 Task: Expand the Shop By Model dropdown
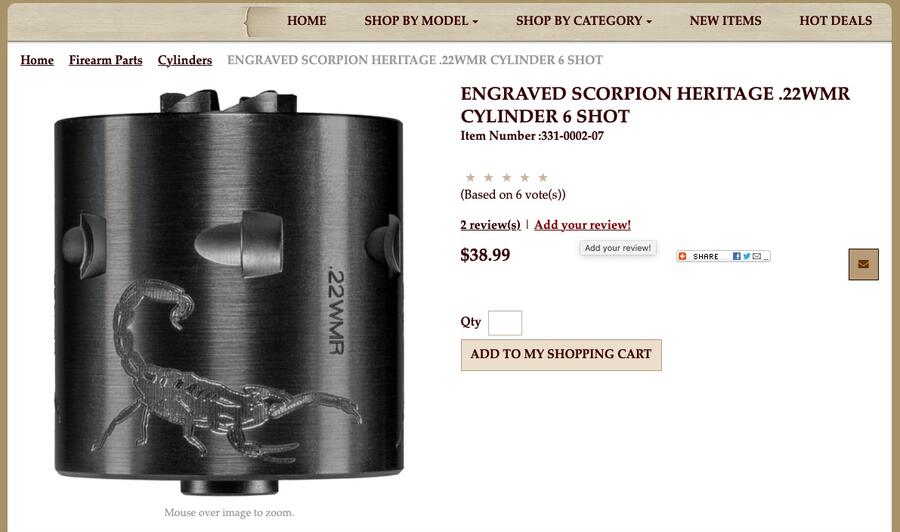point(421,21)
